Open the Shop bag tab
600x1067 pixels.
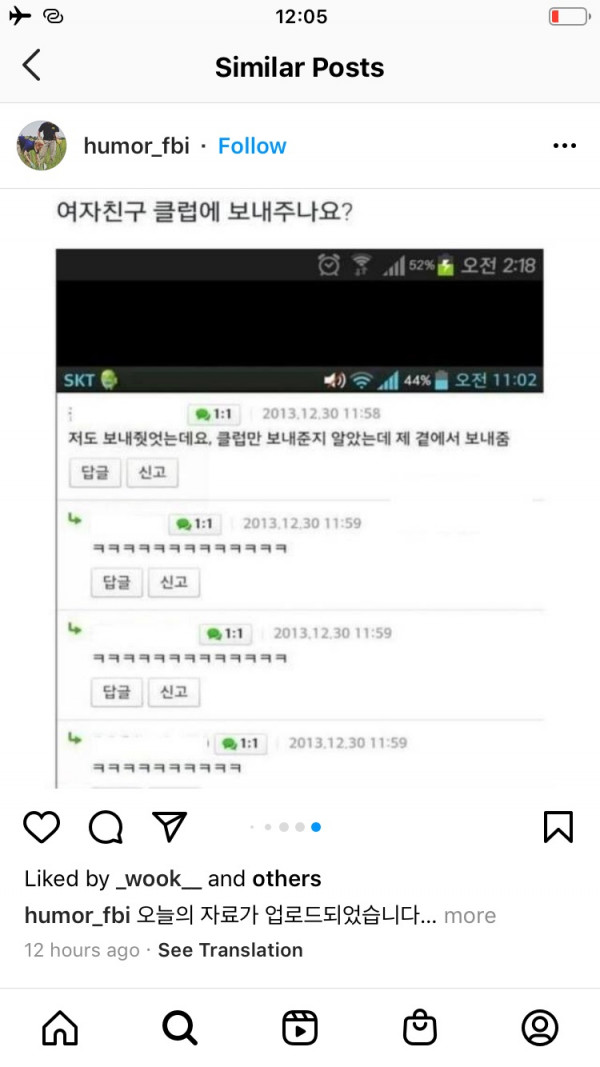tap(420, 1028)
